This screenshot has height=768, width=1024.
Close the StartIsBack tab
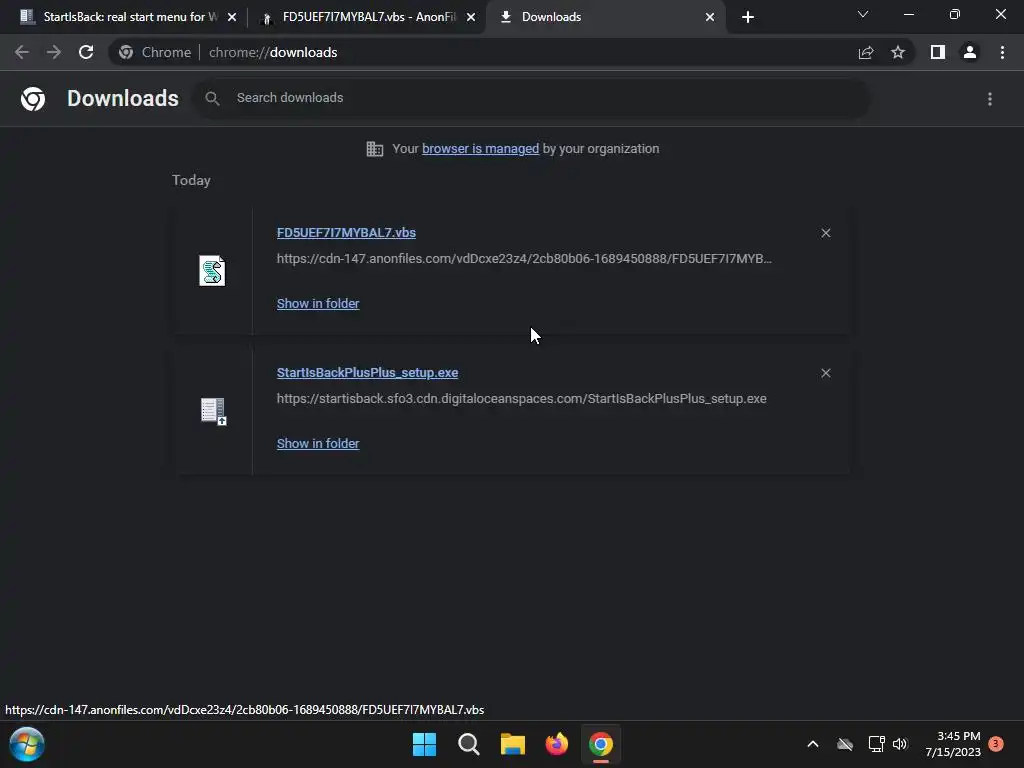coord(232,17)
